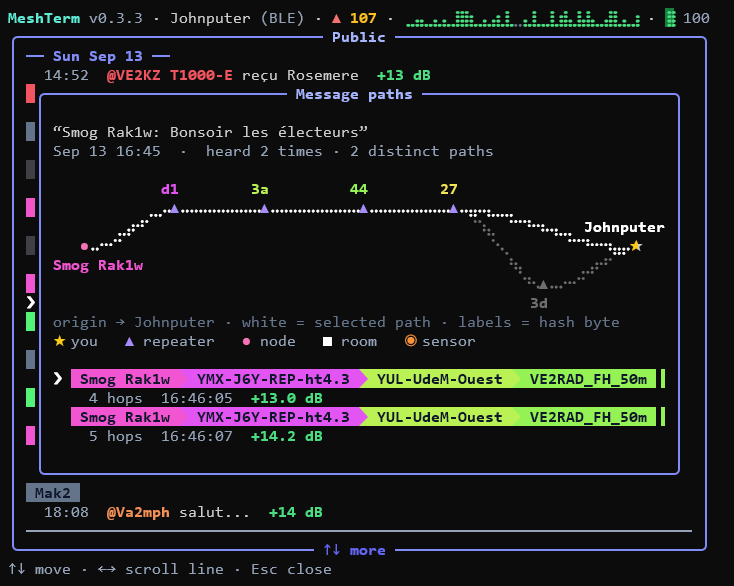Click the up-down arrows beside 'more'
The height and width of the screenshot is (586, 734).
click(332, 550)
